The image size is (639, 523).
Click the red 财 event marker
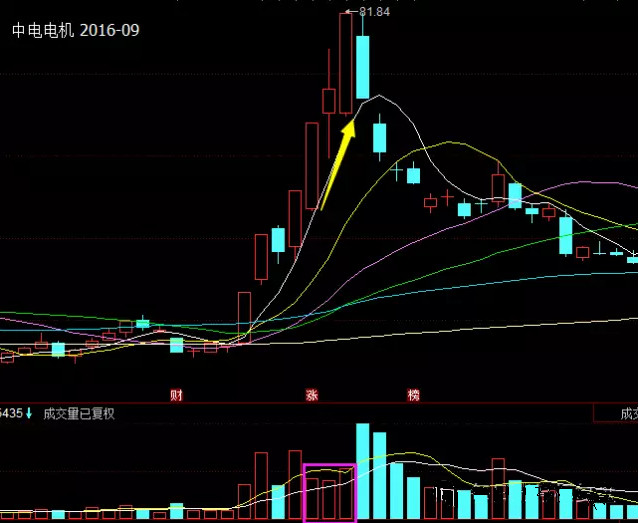(x=176, y=395)
